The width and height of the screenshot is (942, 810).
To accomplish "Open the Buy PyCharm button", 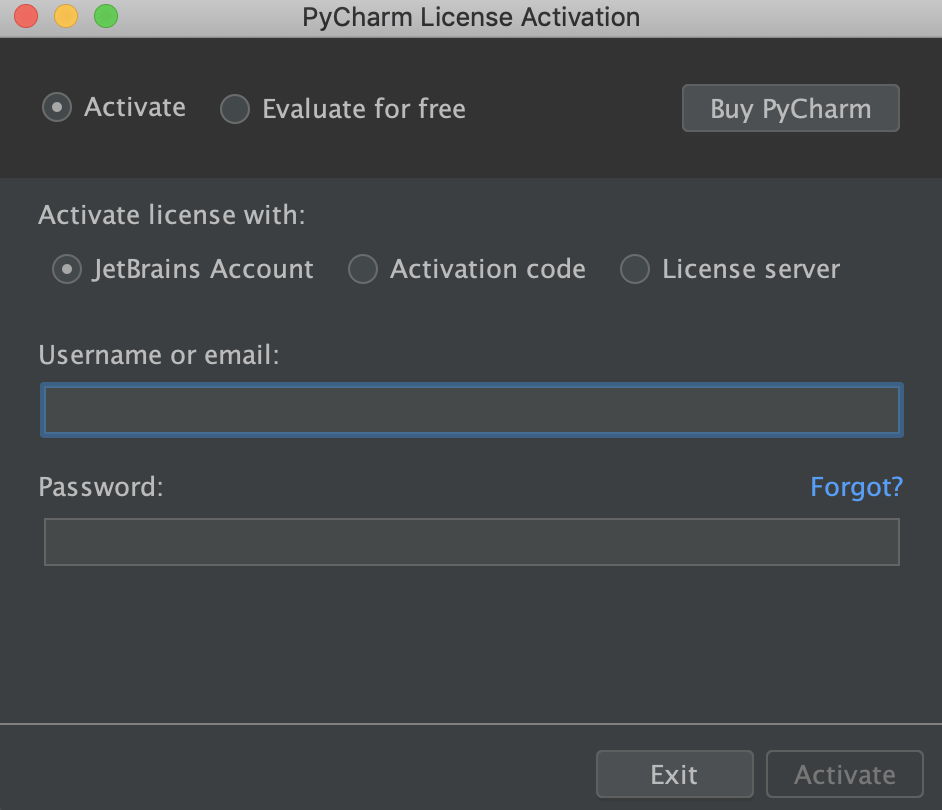I will (x=791, y=108).
